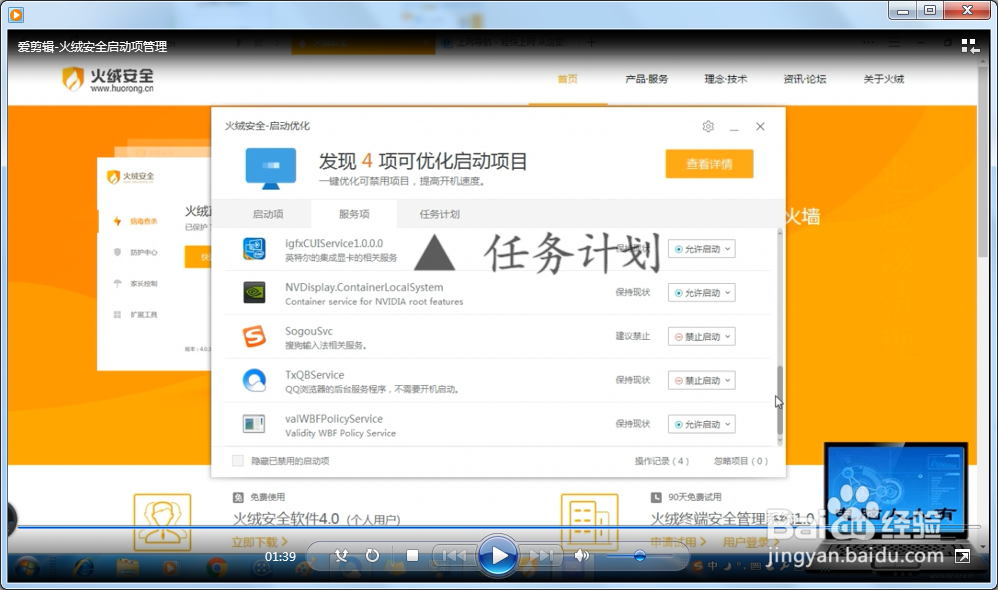The image size is (998, 590).
Task: Click NVIDIA NVDisplay service icon
Action: click(254, 292)
